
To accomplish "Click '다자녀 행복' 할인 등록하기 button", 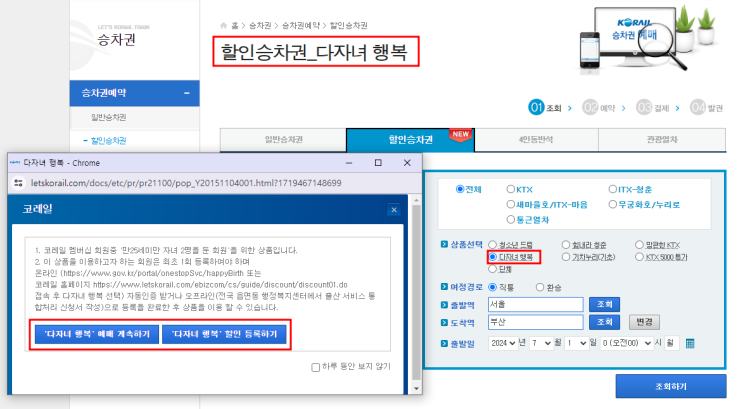I will tap(224, 334).
